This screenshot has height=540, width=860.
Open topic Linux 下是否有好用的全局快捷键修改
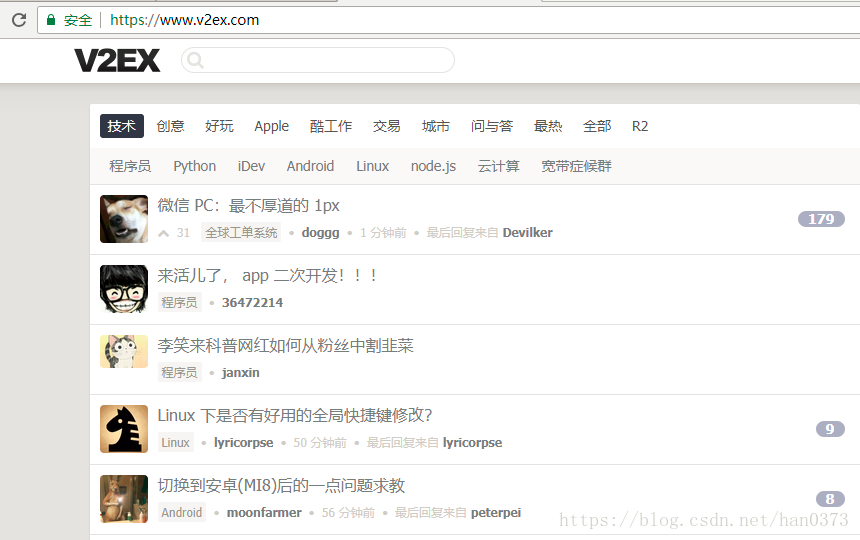[x=295, y=415]
